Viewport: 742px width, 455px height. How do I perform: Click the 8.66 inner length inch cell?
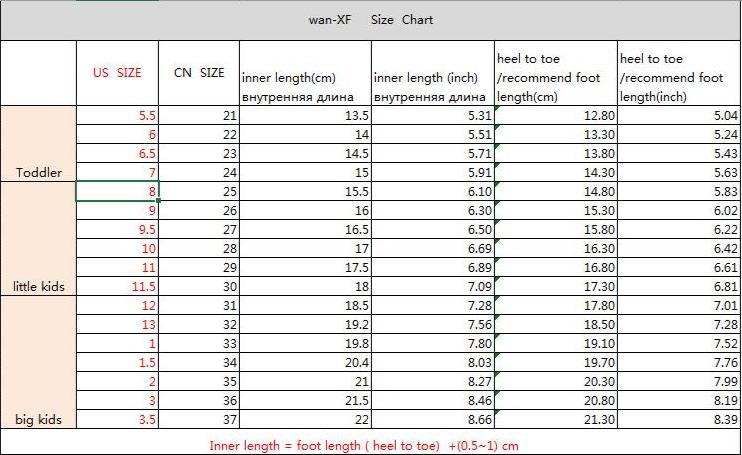click(x=432, y=420)
